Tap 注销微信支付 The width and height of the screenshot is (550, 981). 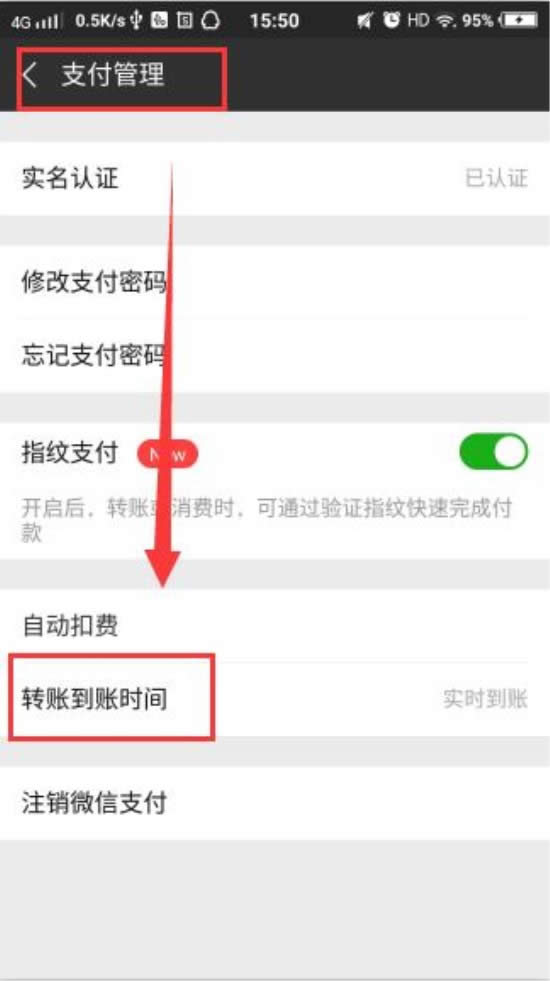click(x=275, y=803)
